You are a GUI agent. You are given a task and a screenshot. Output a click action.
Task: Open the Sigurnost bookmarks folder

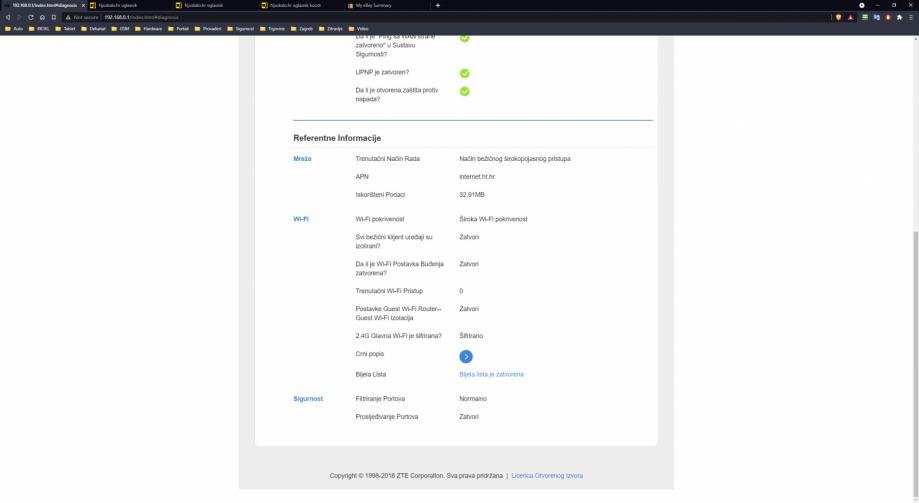pyautogui.click(x=240, y=28)
